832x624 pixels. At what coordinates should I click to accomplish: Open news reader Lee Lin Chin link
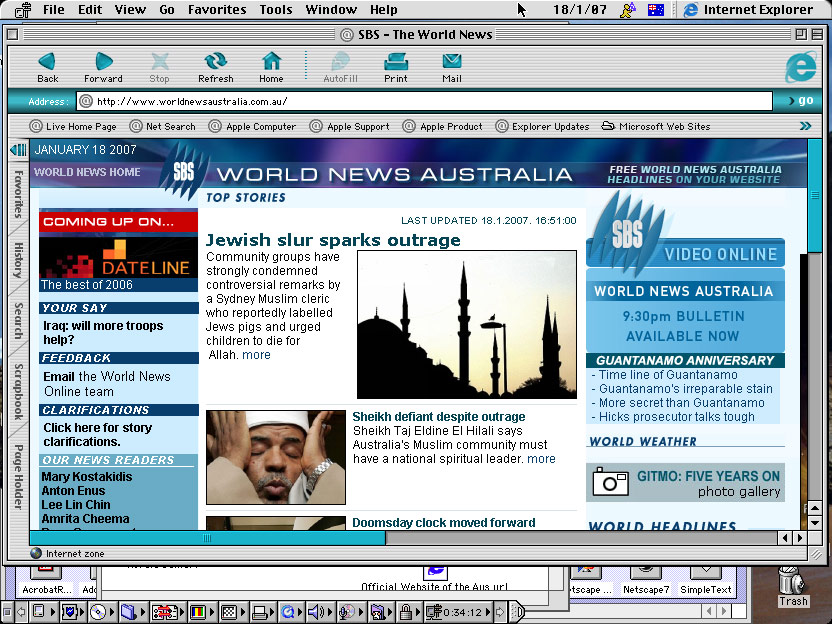point(76,505)
